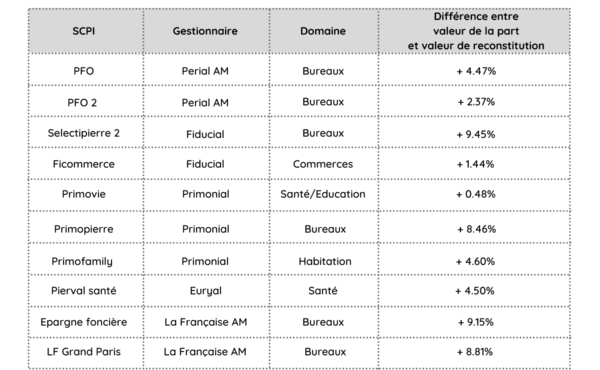600x370 pixels.
Task: Click the LF Grand Paris cell
Action: pyautogui.click(x=83, y=352)
